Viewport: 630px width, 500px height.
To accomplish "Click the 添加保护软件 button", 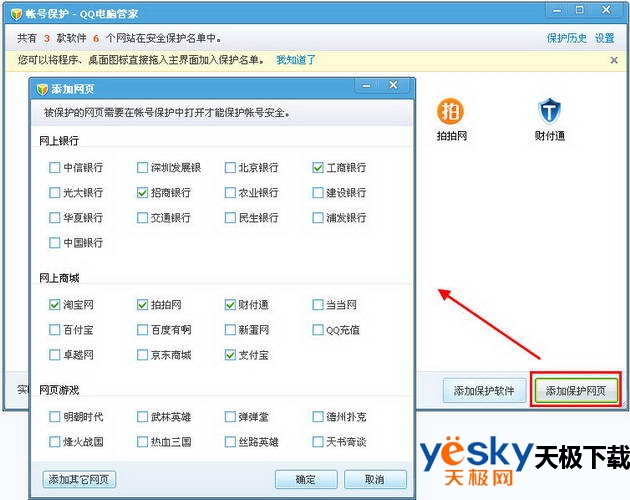I will pos(484,390).
